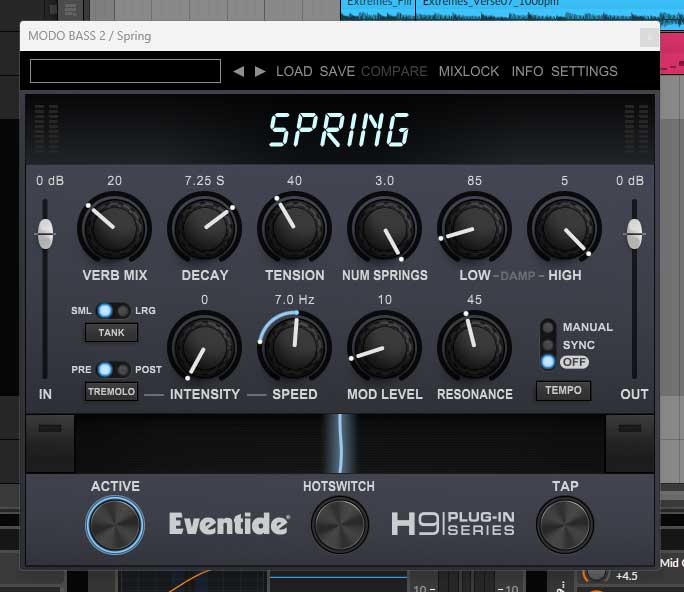
Task: Select MANUAL tempo mode
Action: click(548, 327)
